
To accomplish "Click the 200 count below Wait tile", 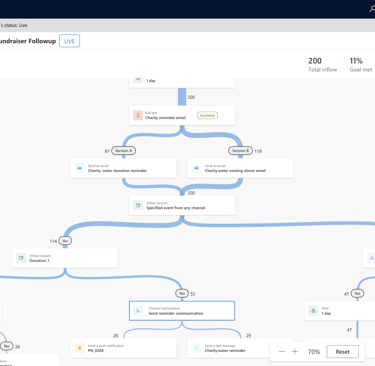I will pos(191,97).
